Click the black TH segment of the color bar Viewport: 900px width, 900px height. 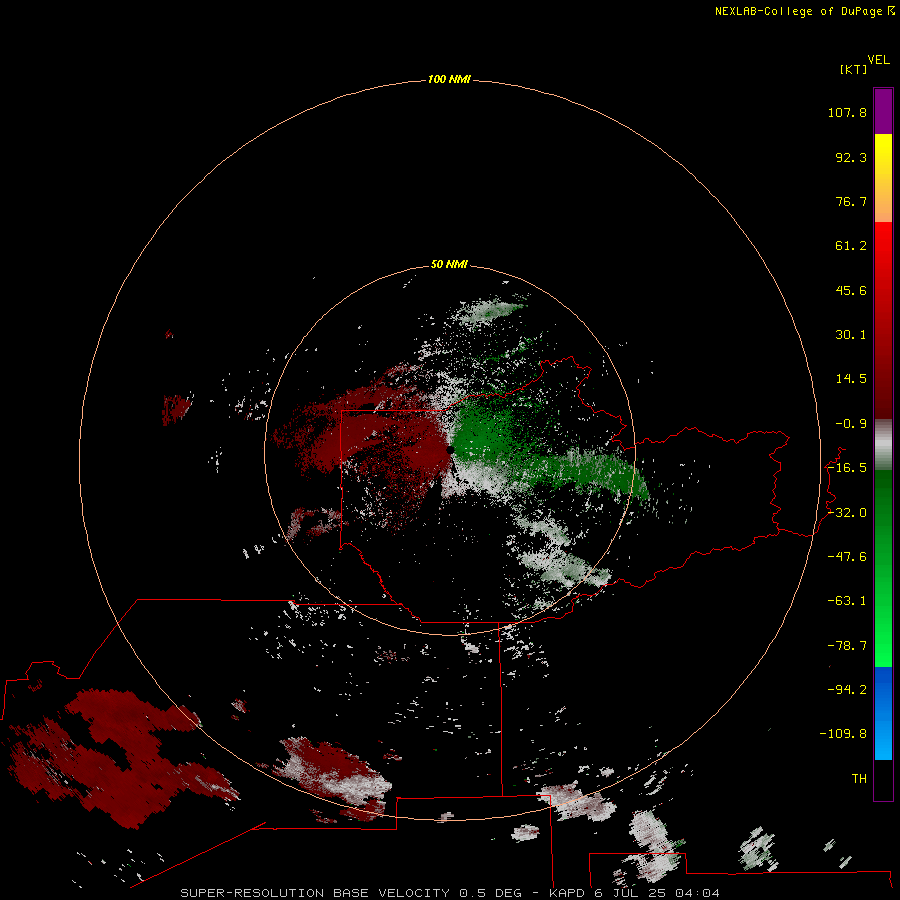click(883, 779)
